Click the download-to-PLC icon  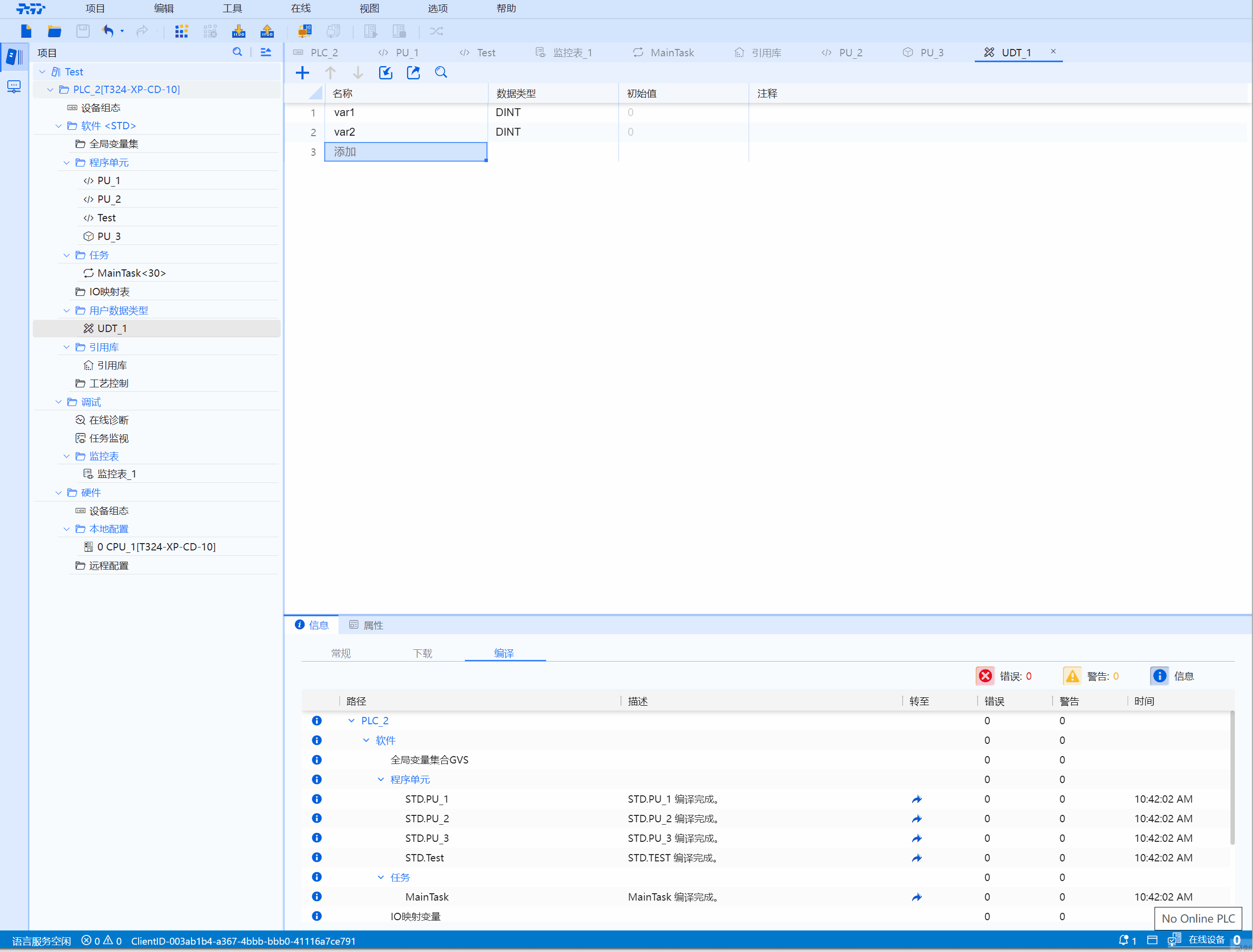coord(239,31)
